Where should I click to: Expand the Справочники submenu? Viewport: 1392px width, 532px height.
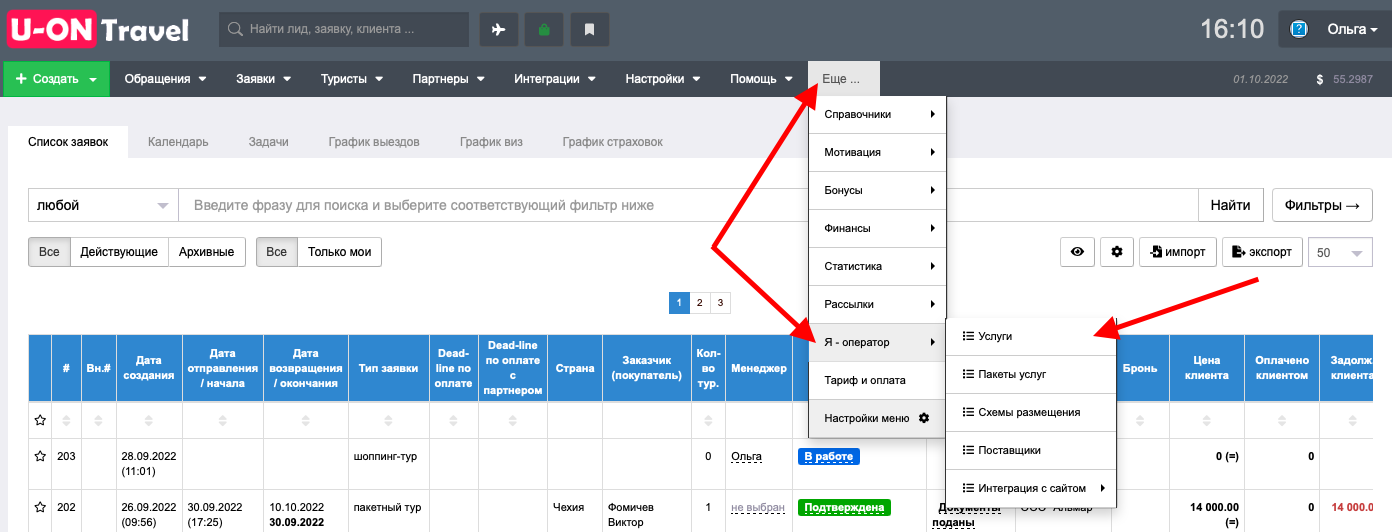pos(877,114)
